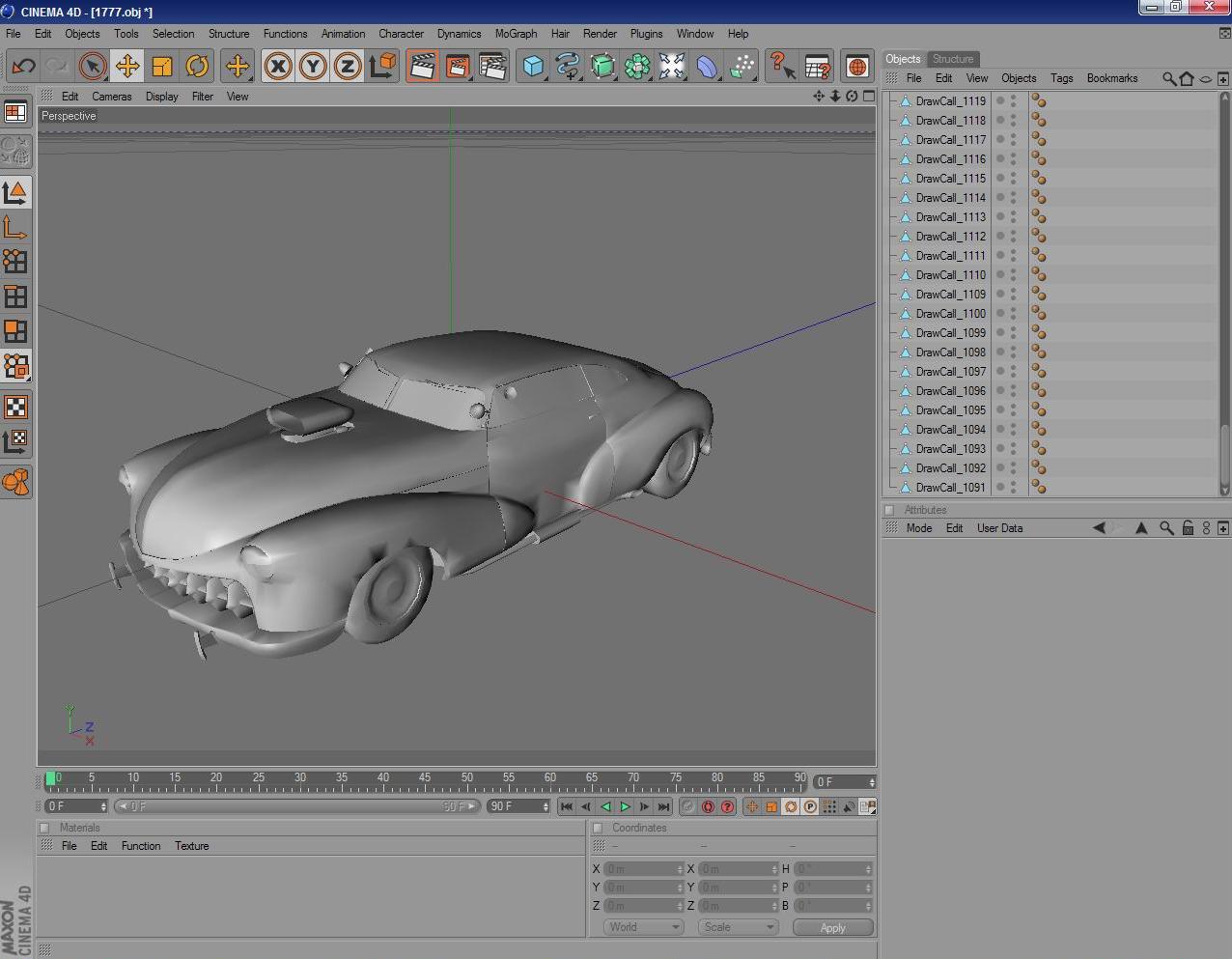Select DrawCall_1113 in the object list
The image size is (1232, 959).
[x=950, y=217]
